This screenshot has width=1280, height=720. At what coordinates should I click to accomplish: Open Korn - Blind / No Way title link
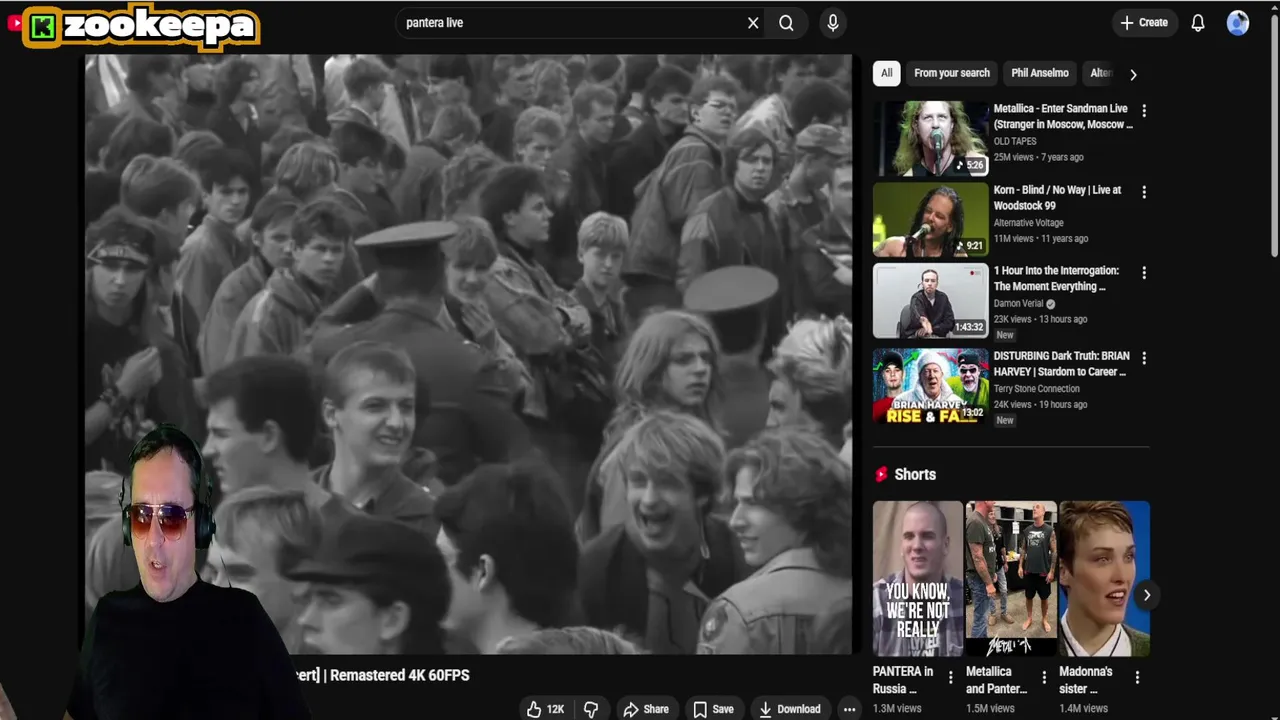(x=1057, y=197)
